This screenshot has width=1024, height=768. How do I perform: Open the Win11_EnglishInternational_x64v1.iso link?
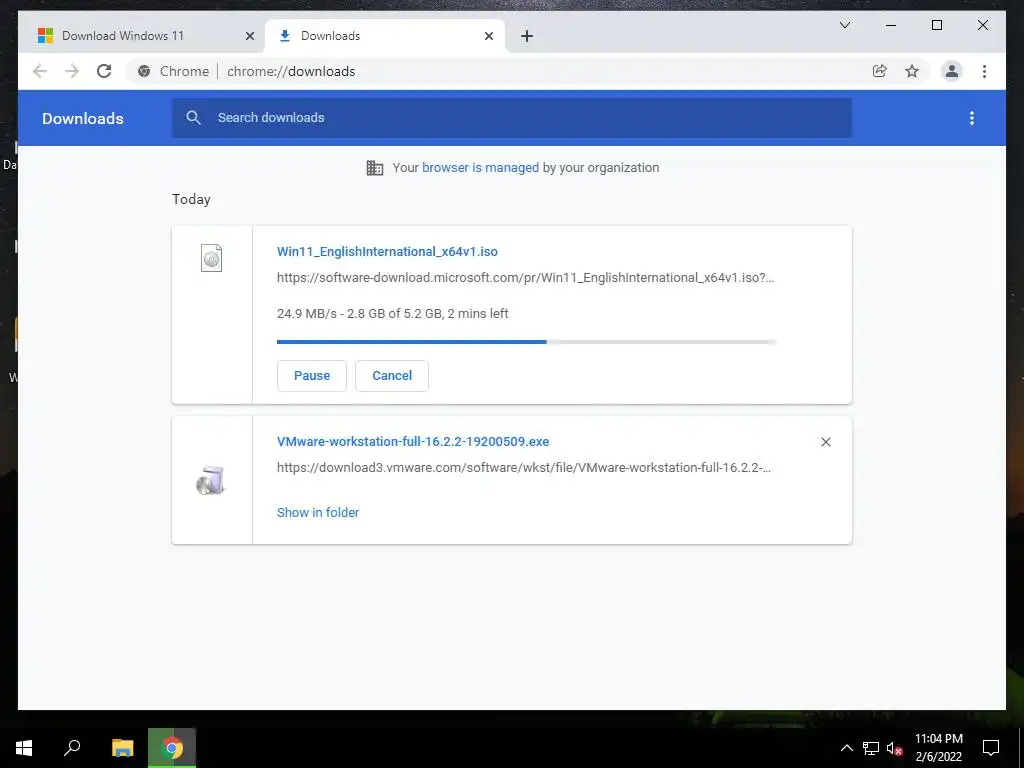tap(387, 251)
